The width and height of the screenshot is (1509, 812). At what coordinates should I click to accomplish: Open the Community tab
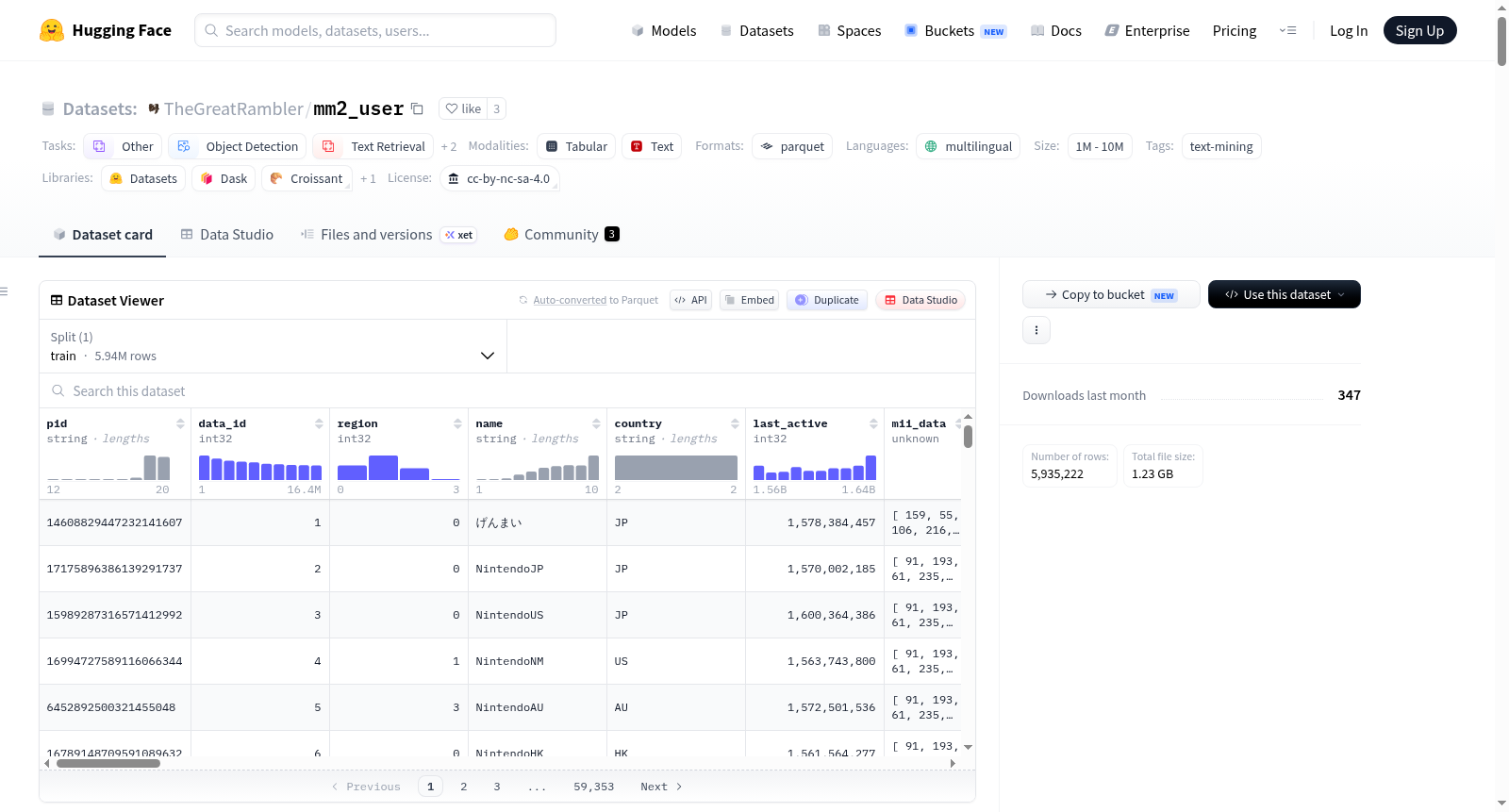pyautogui.click(x=561, y=235)
